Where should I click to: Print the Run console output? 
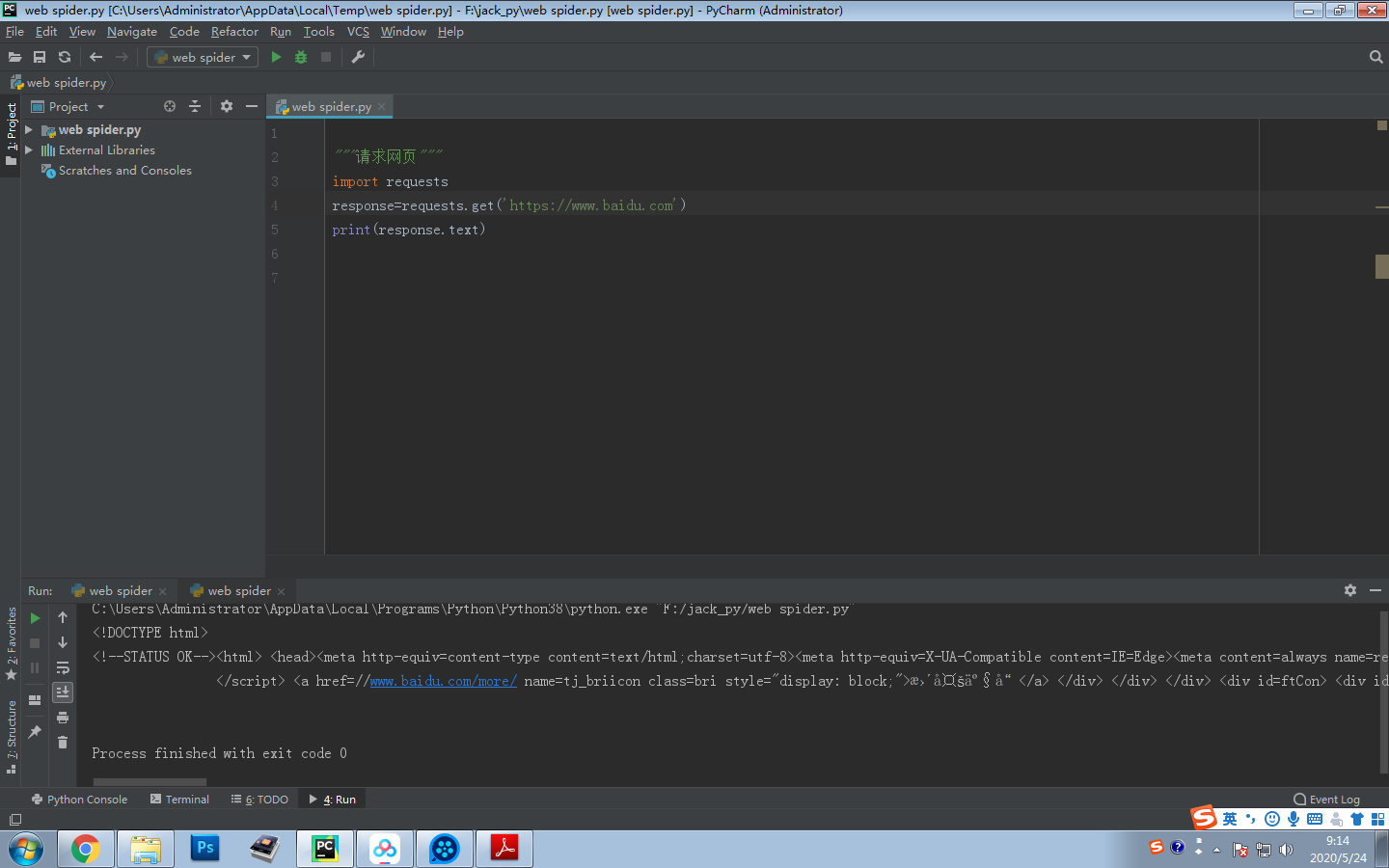63,718
